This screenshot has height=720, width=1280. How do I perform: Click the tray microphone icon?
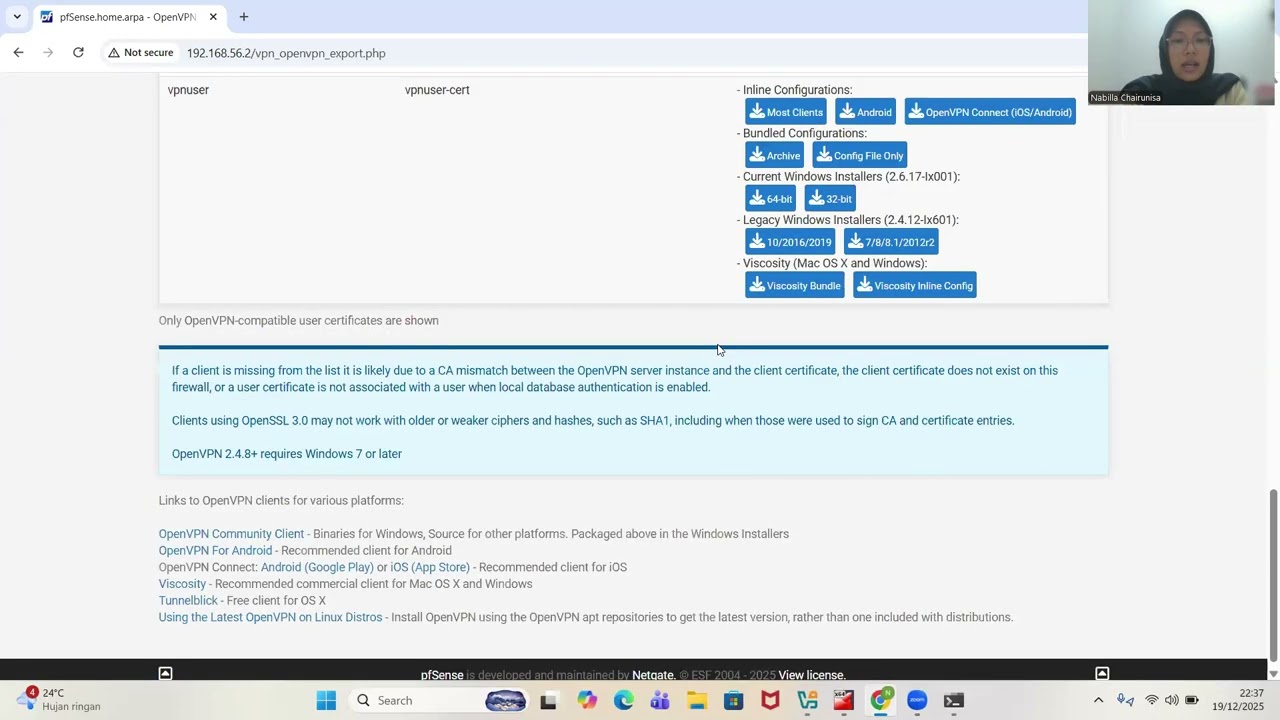1125,700
